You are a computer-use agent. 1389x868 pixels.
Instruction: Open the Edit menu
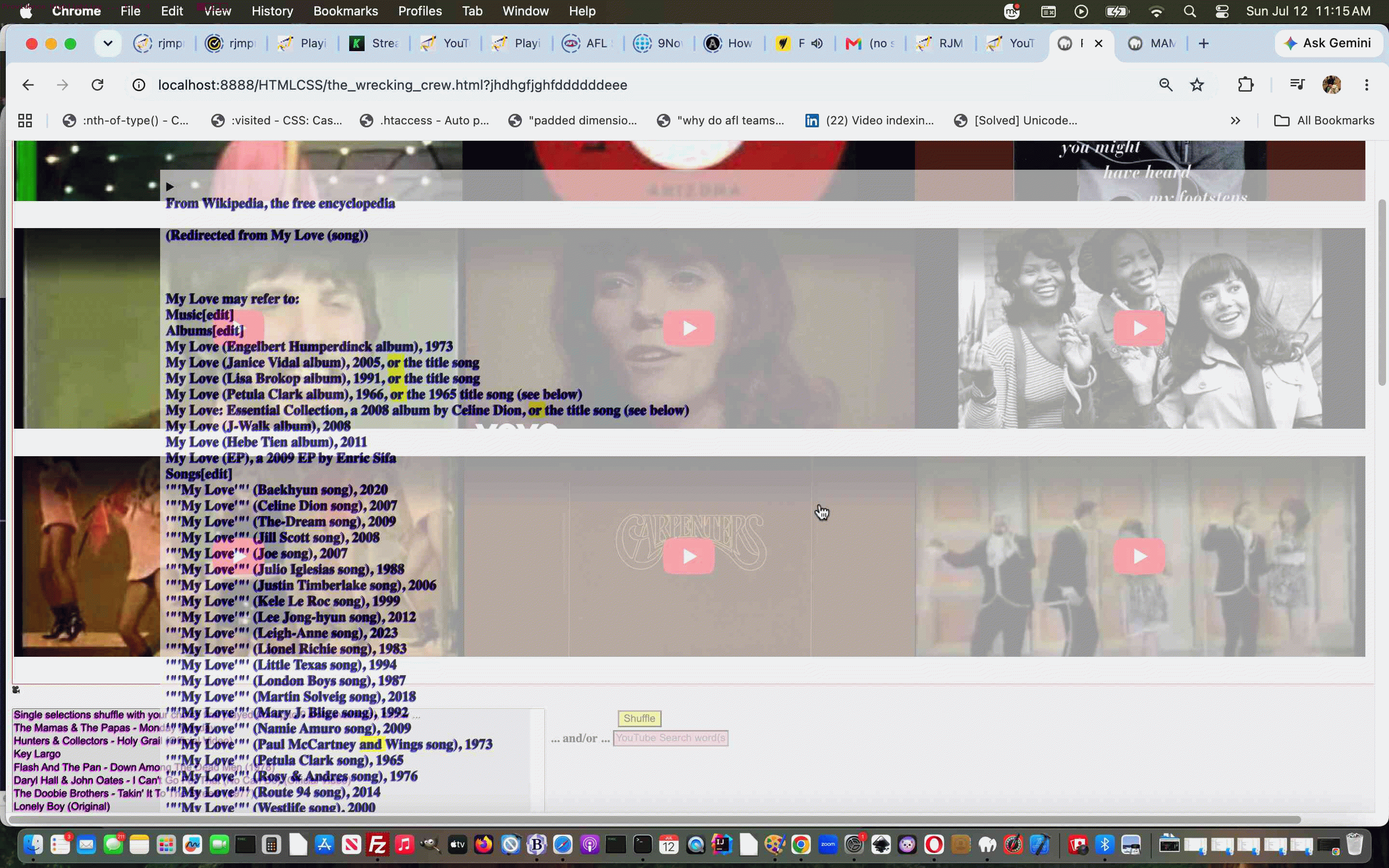tap(172, 11)
